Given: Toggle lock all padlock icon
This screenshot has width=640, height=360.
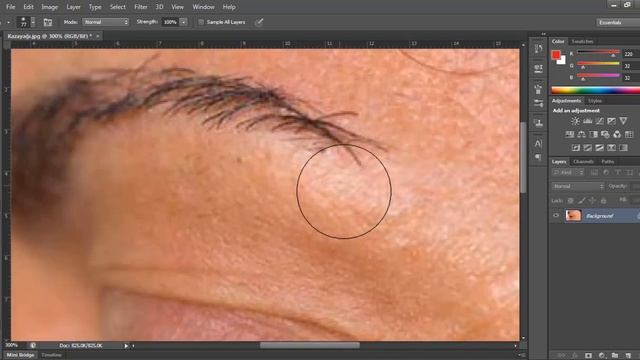Looking at the screenshot, I should point(603,200).
